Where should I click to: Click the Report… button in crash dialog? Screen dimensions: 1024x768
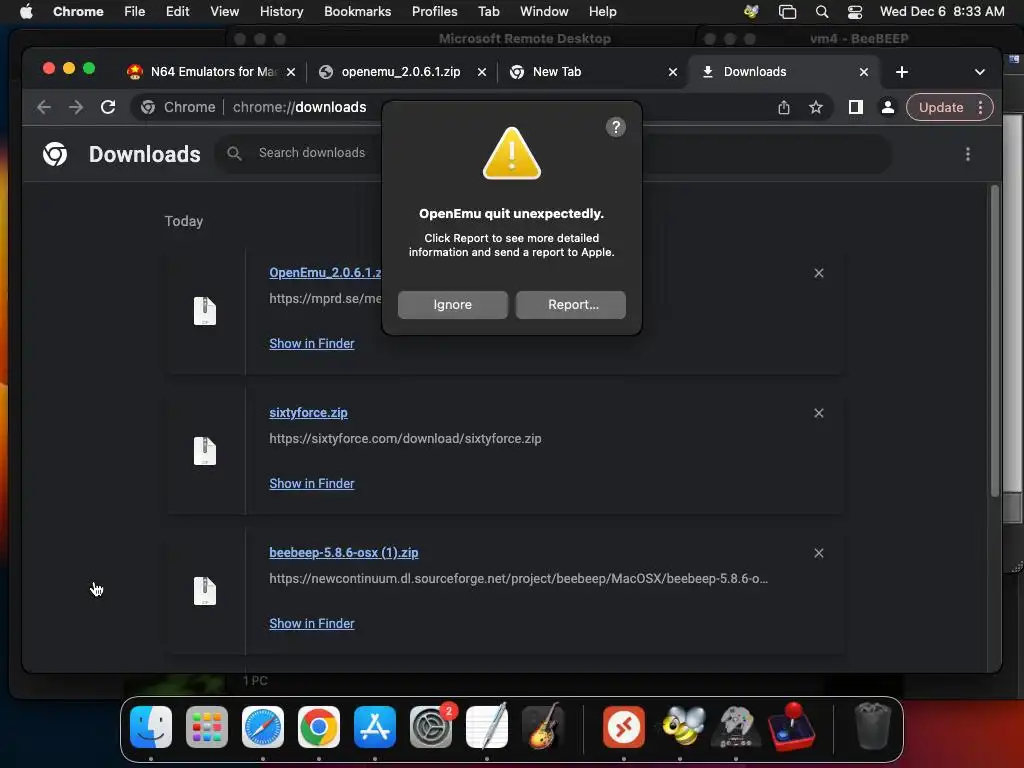(x=571, y=305)
